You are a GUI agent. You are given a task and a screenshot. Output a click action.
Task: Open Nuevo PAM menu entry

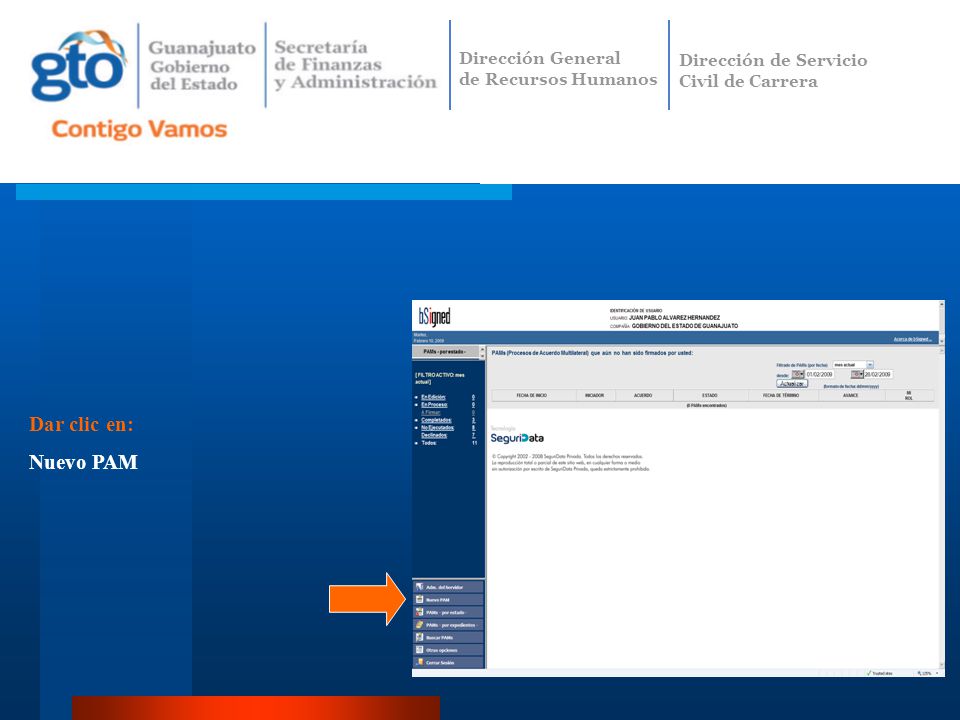(448, 600)
